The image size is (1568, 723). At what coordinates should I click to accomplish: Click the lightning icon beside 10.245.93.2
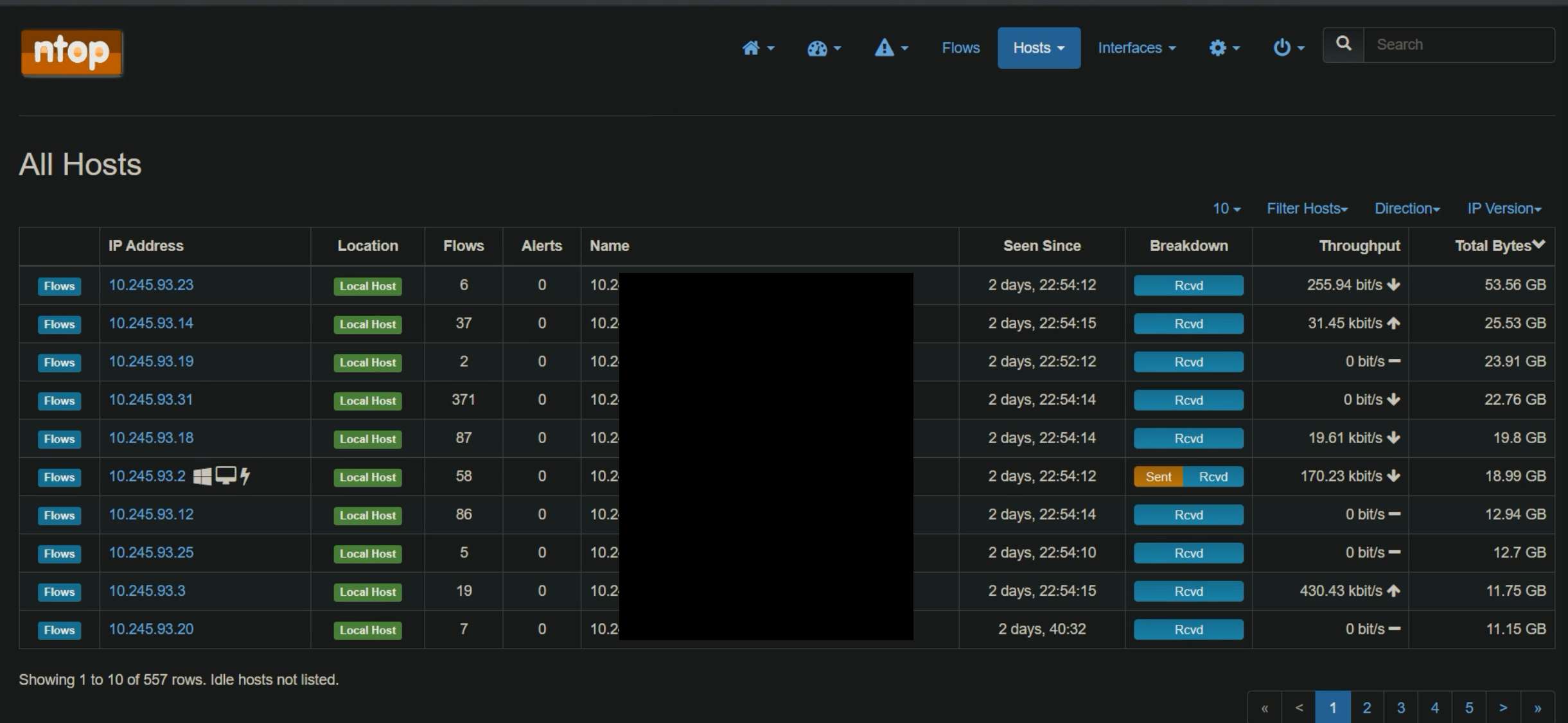[x=245, y=476]
